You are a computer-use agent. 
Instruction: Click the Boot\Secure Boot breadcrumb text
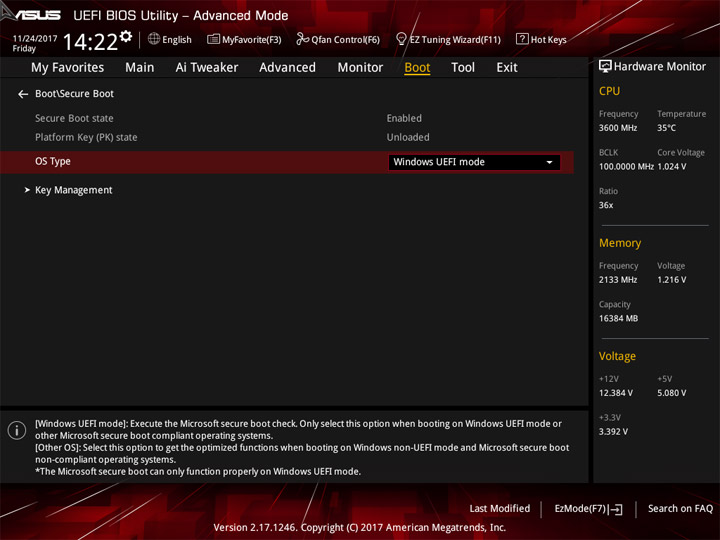[74, 94]
